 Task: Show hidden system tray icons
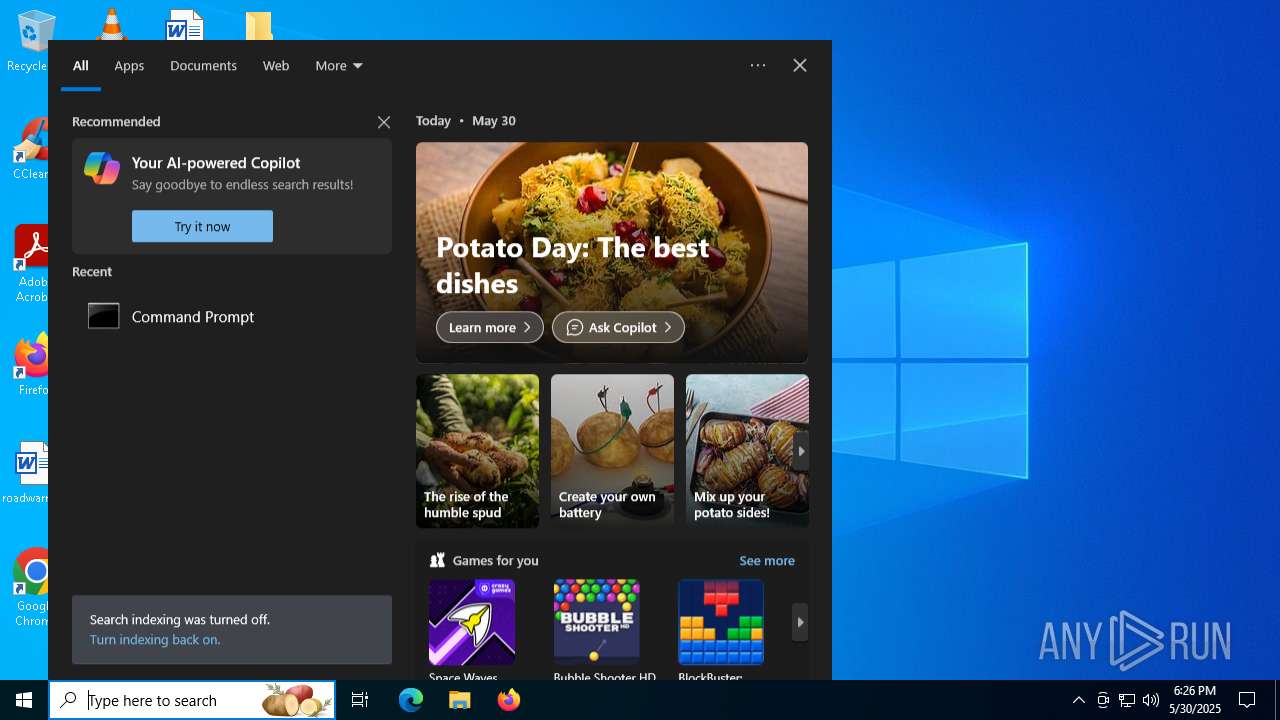pos(1079,700)
